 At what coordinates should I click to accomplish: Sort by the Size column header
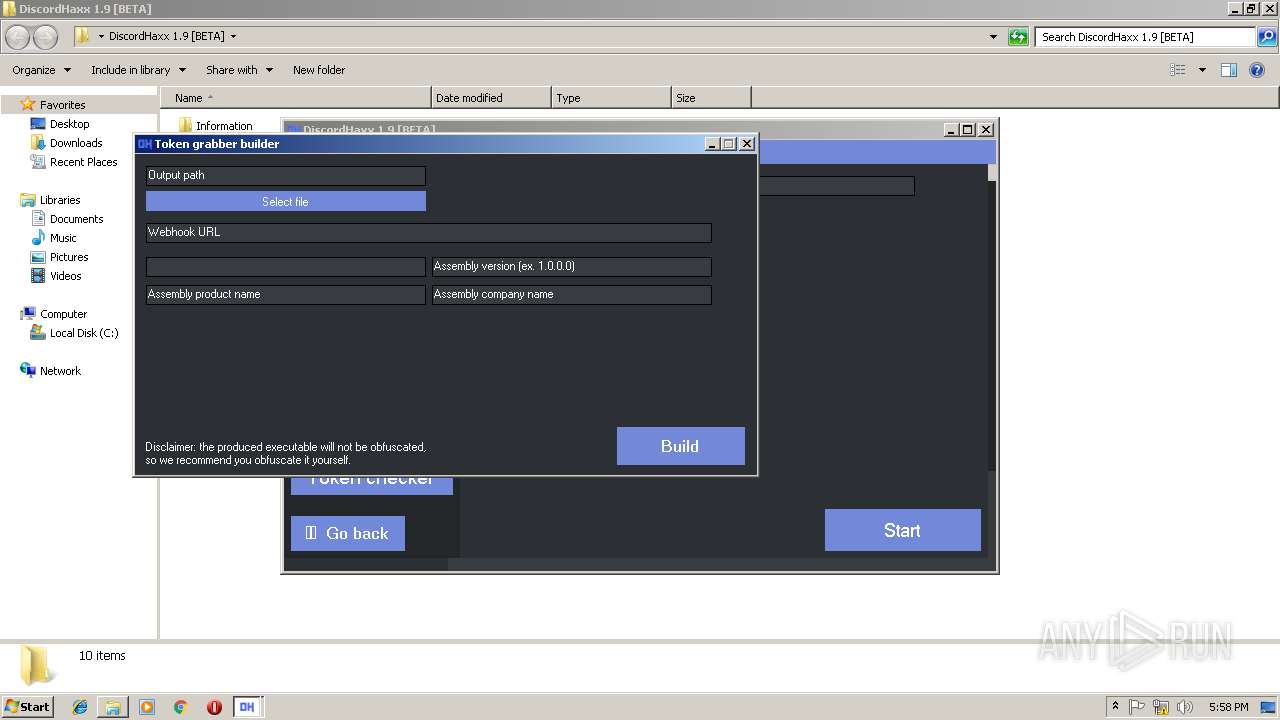coord(711,98)
